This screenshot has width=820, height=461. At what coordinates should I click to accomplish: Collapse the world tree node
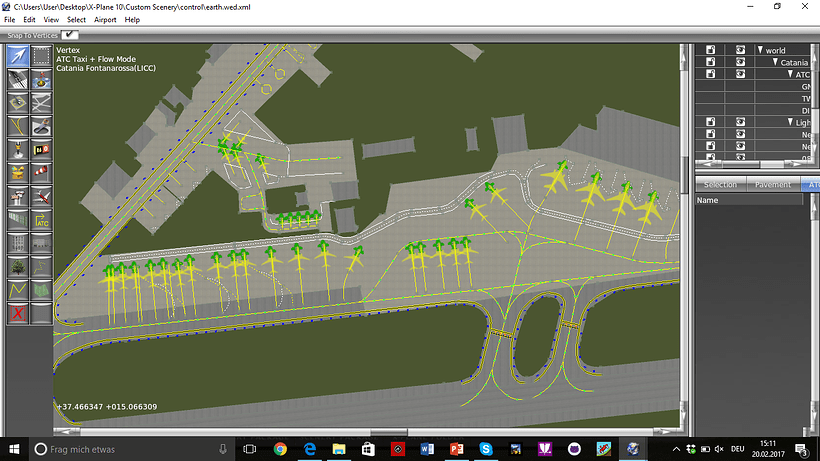[x=760, y=50]
